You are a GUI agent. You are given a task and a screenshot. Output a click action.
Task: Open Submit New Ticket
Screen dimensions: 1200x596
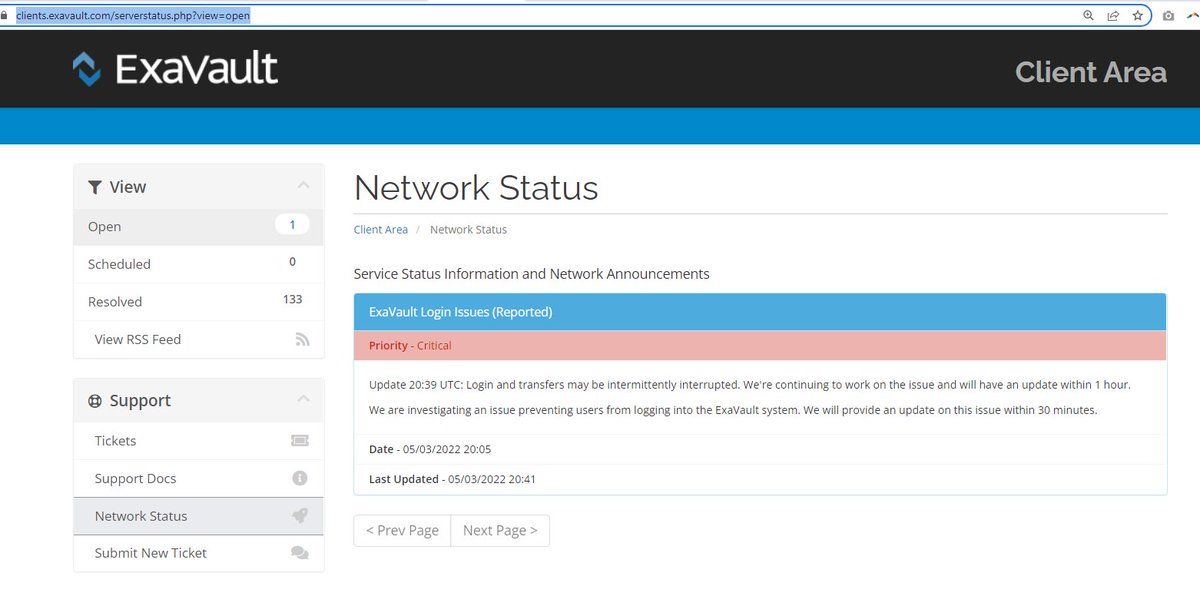click(x=199, y=553)
